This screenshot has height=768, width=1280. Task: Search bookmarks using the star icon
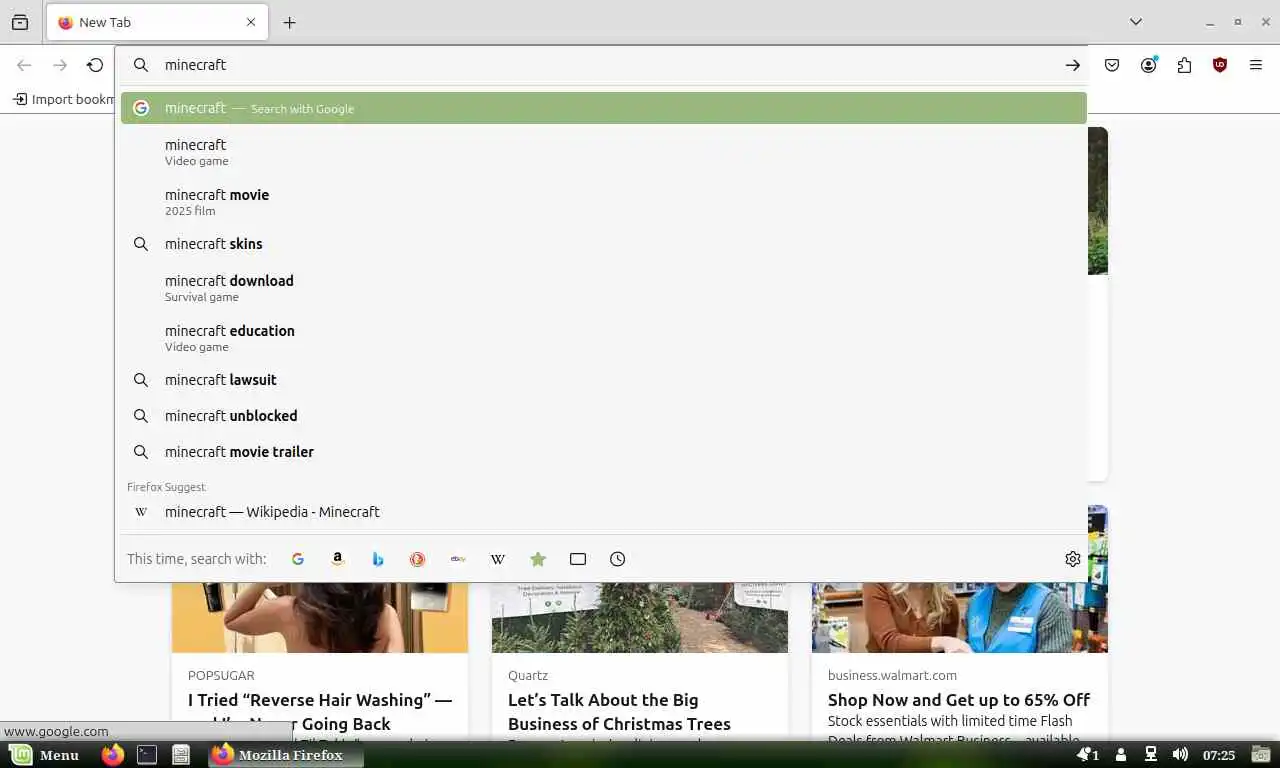(x=538, y=559)
